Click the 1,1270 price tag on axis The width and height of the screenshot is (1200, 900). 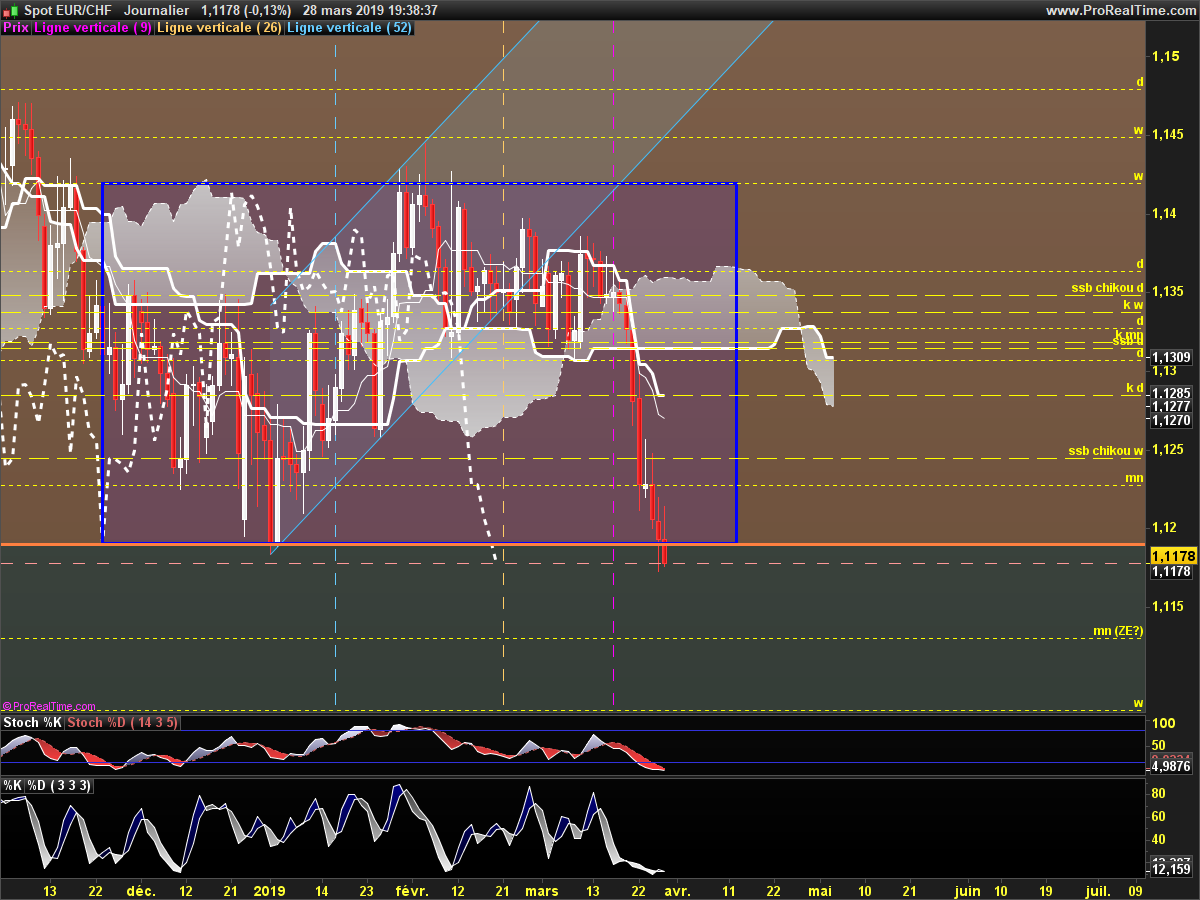1171,421
